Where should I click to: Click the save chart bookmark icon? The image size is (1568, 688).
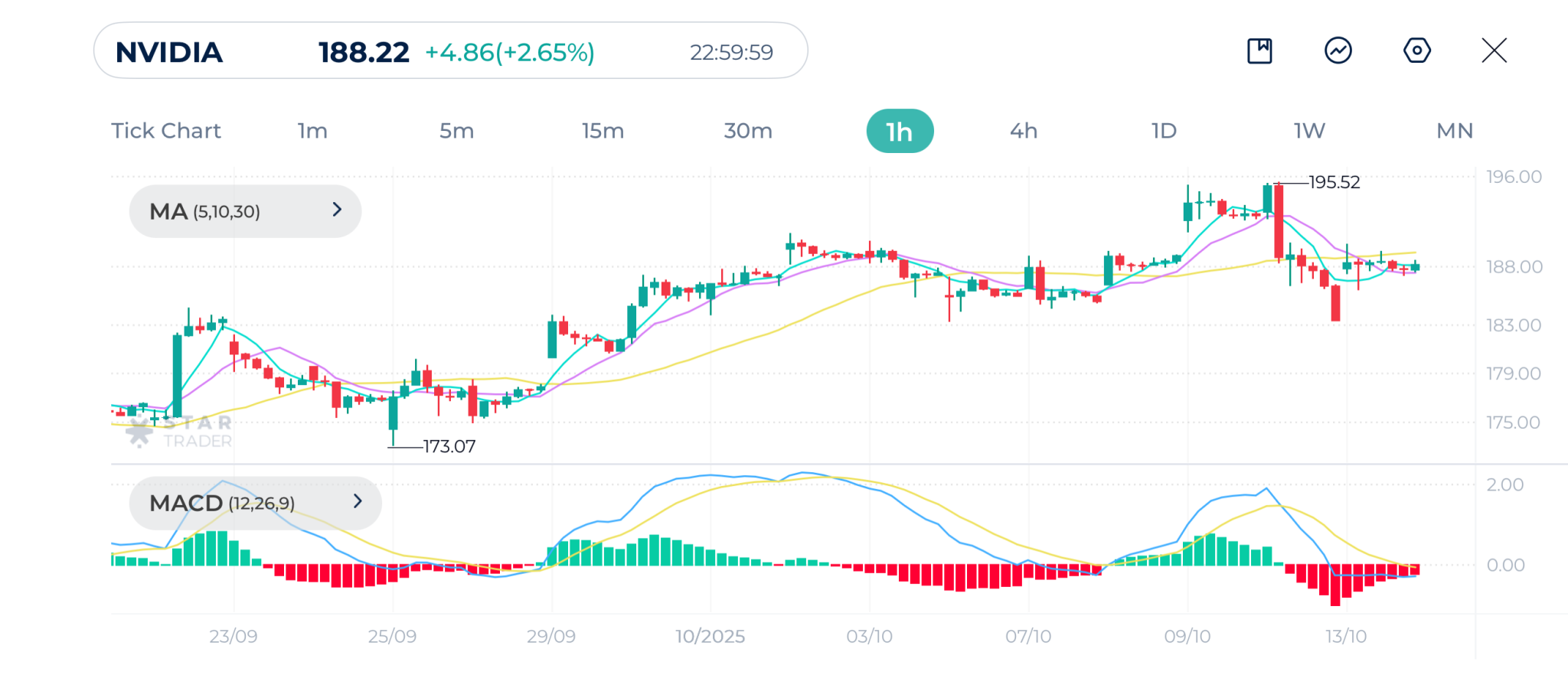[1259, 51]
